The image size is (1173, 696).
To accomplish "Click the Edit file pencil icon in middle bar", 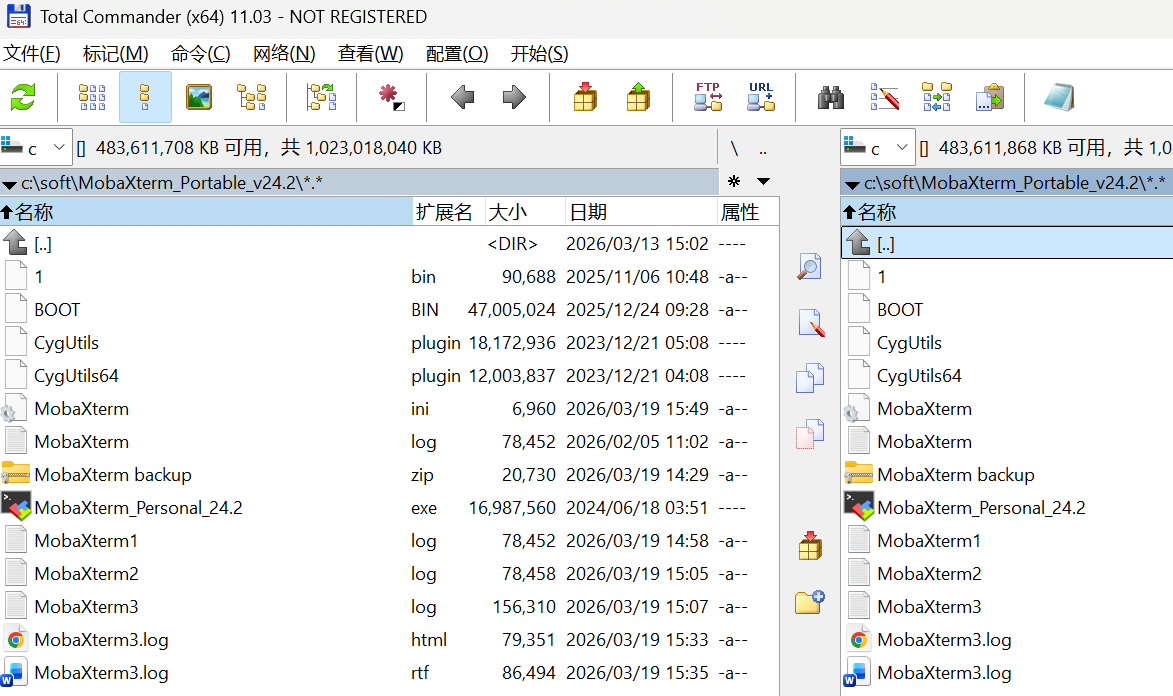I will (811, 323).
